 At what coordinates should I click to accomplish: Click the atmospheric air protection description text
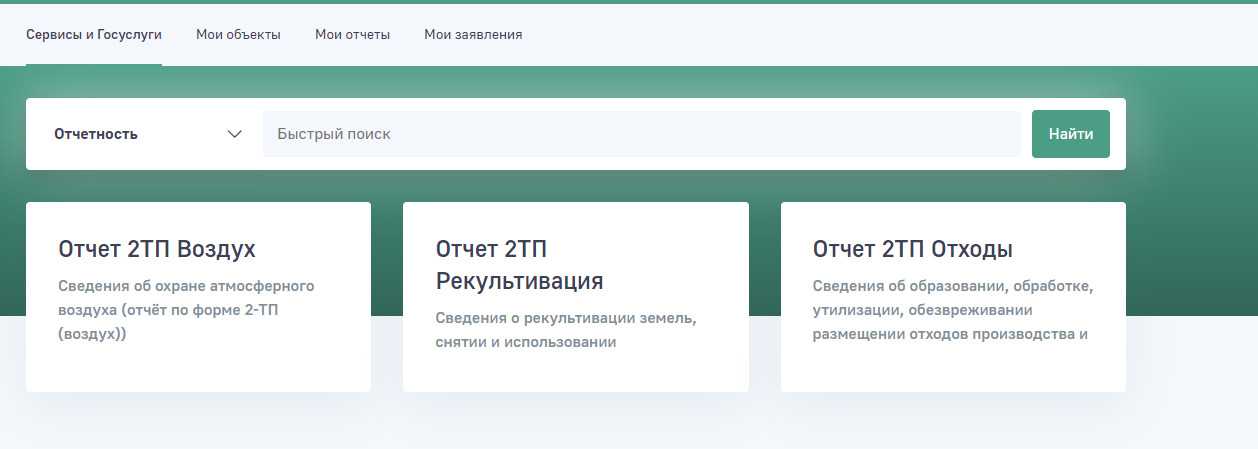pos(187,310)
